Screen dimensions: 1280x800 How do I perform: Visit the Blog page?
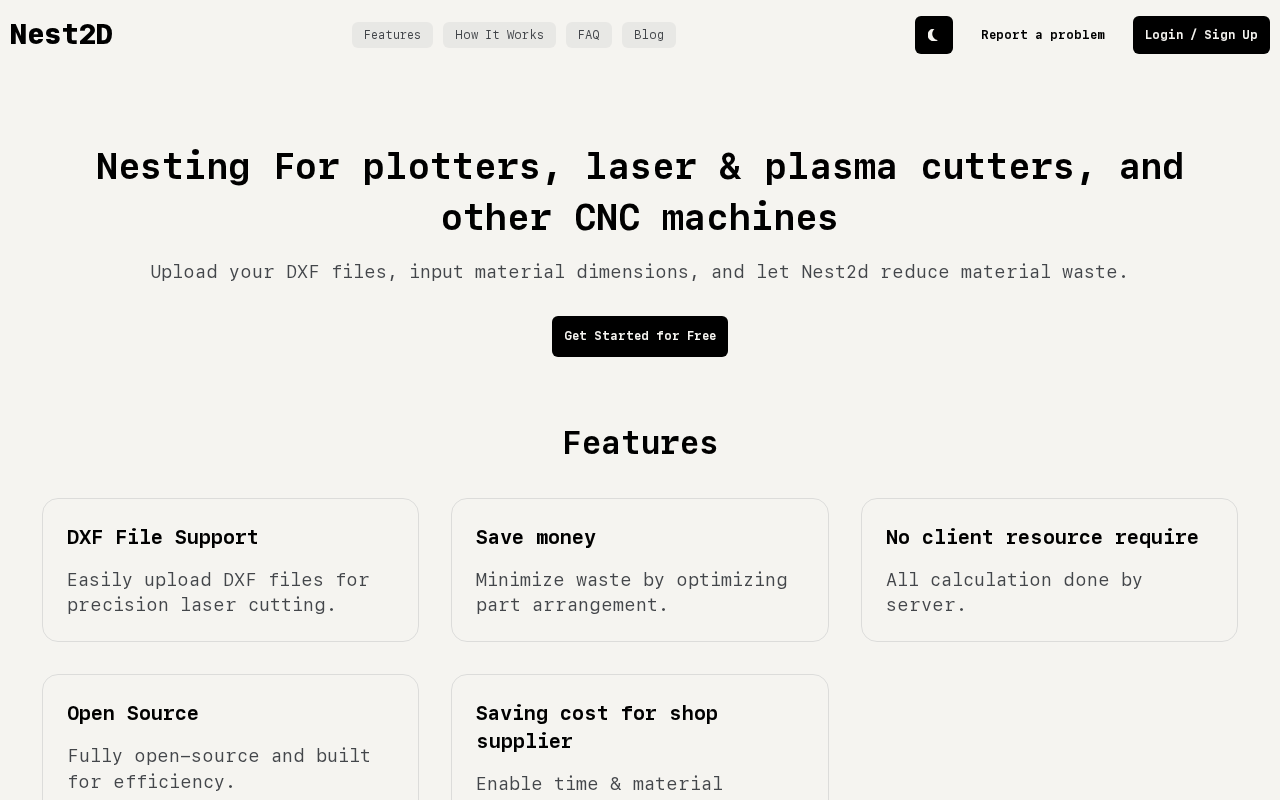click(x=649, y=35)
